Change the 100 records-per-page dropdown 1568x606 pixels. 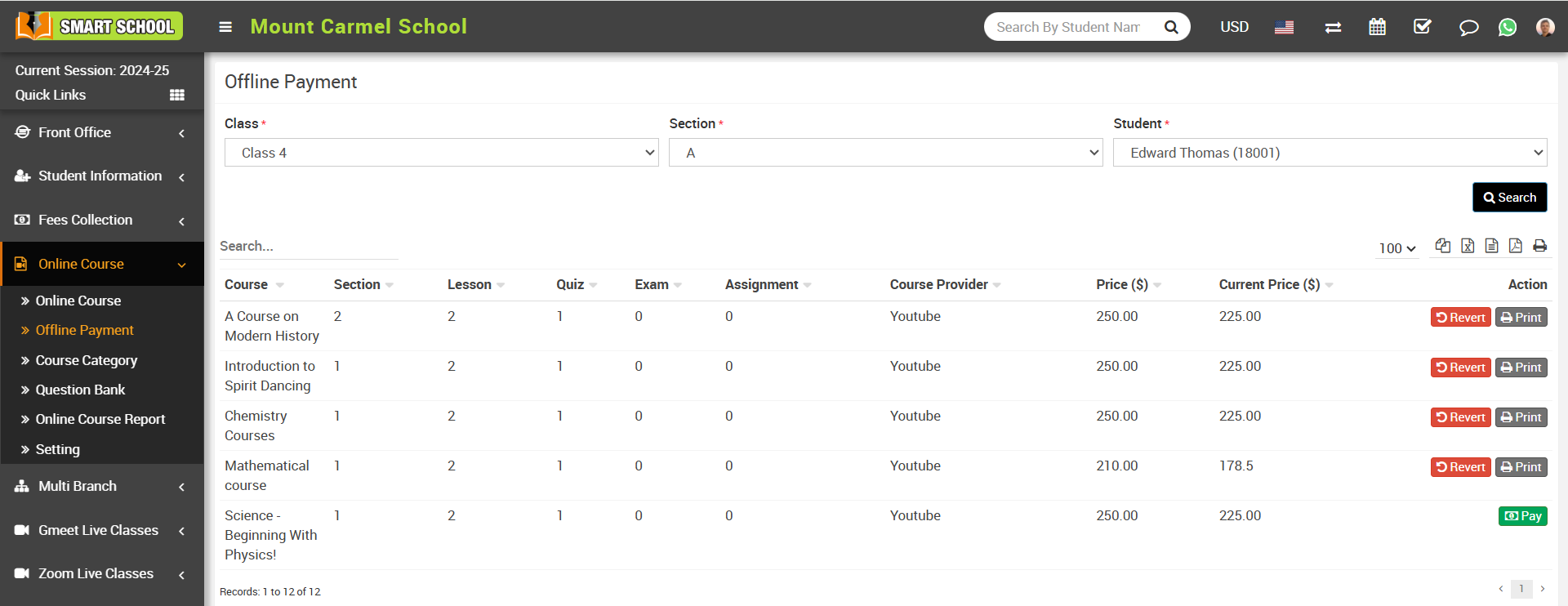[1396, 248]
